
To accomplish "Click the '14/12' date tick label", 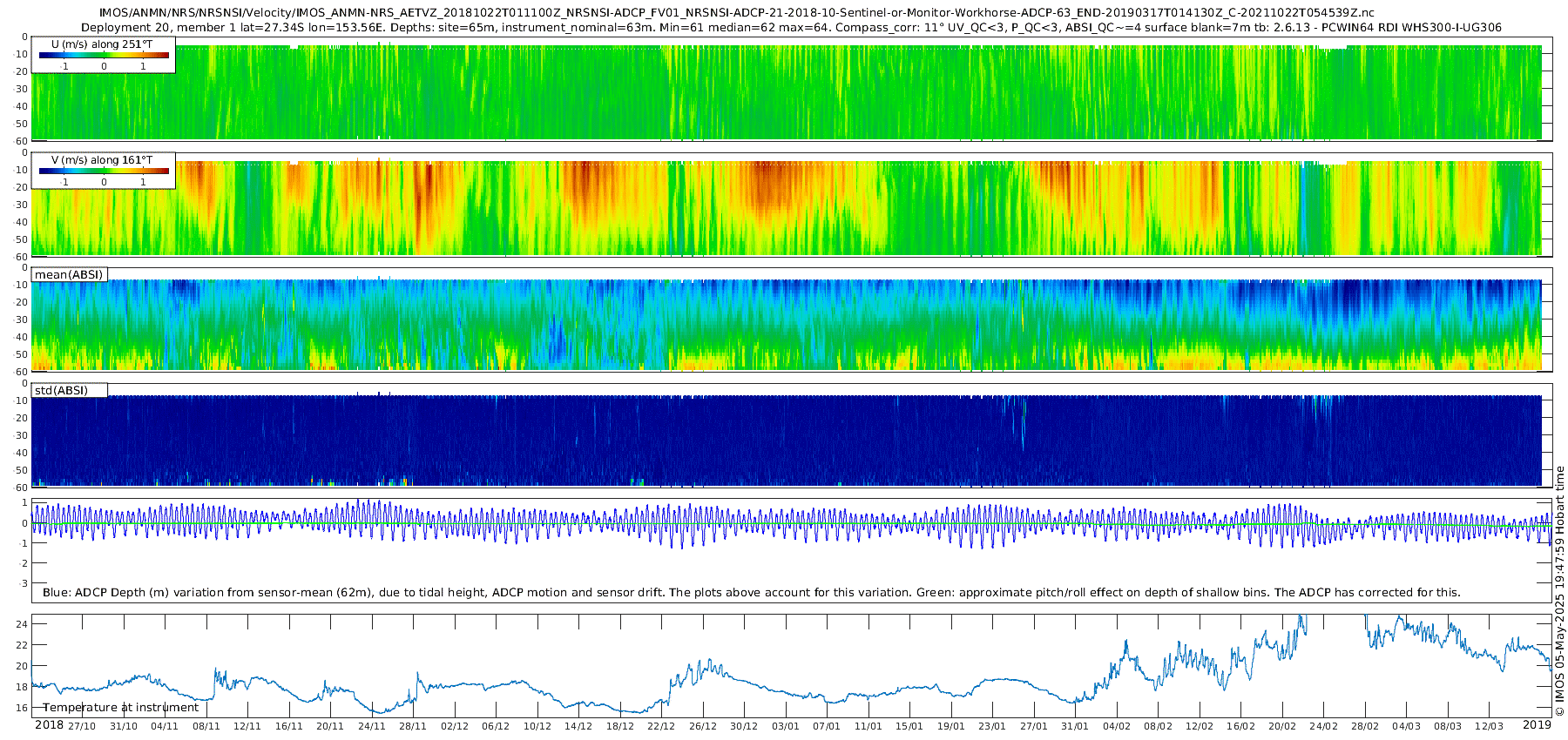I will tap(578, 726).
